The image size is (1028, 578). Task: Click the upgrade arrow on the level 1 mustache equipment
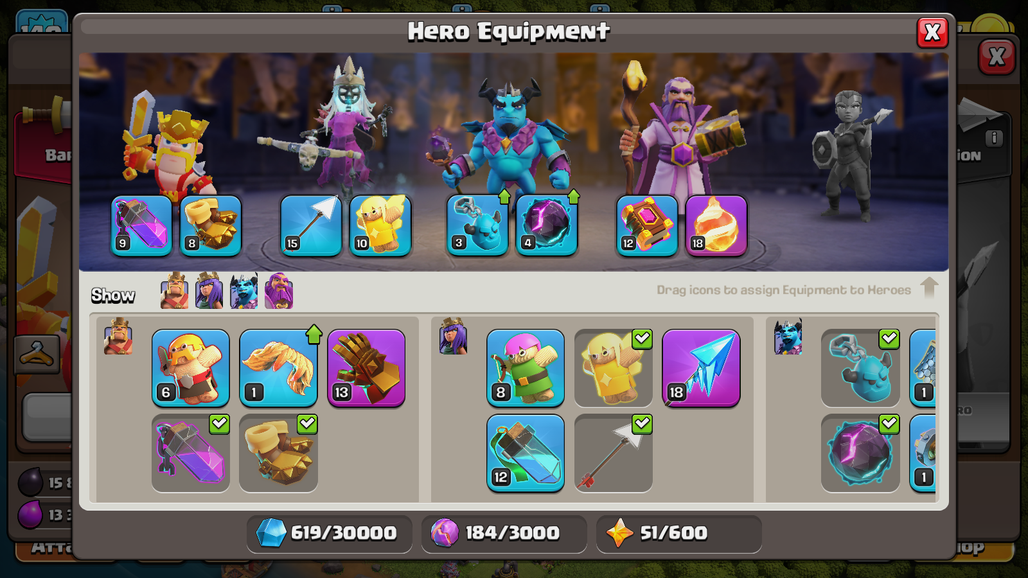[x=314, y=334]
